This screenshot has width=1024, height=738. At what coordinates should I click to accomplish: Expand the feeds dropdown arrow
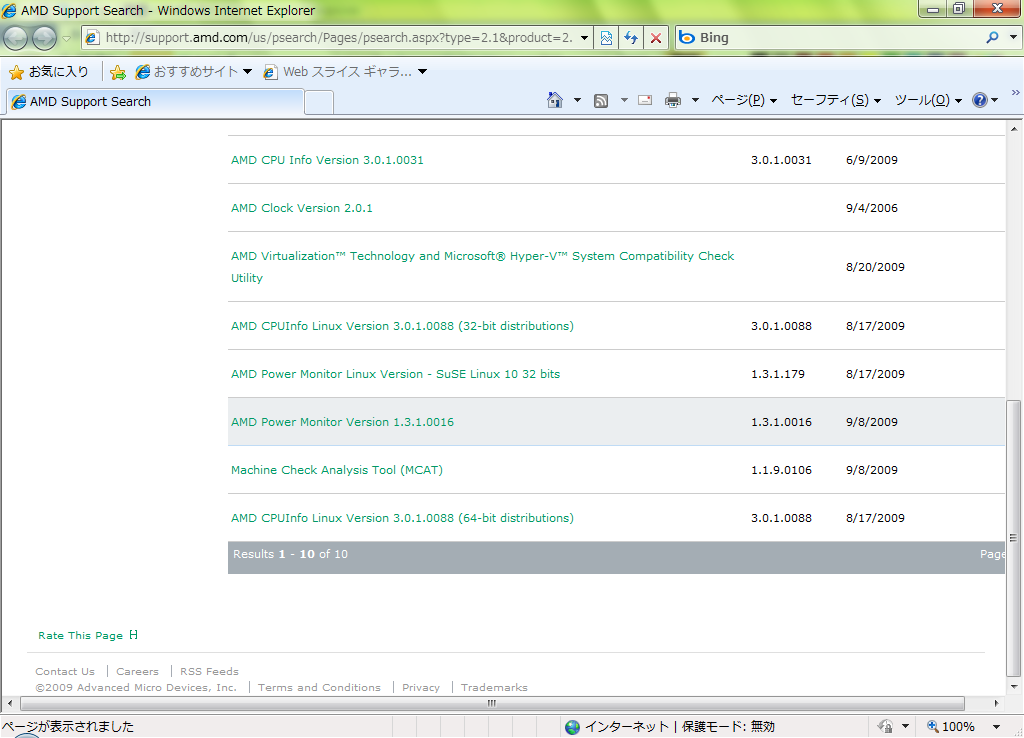[624, 100]
